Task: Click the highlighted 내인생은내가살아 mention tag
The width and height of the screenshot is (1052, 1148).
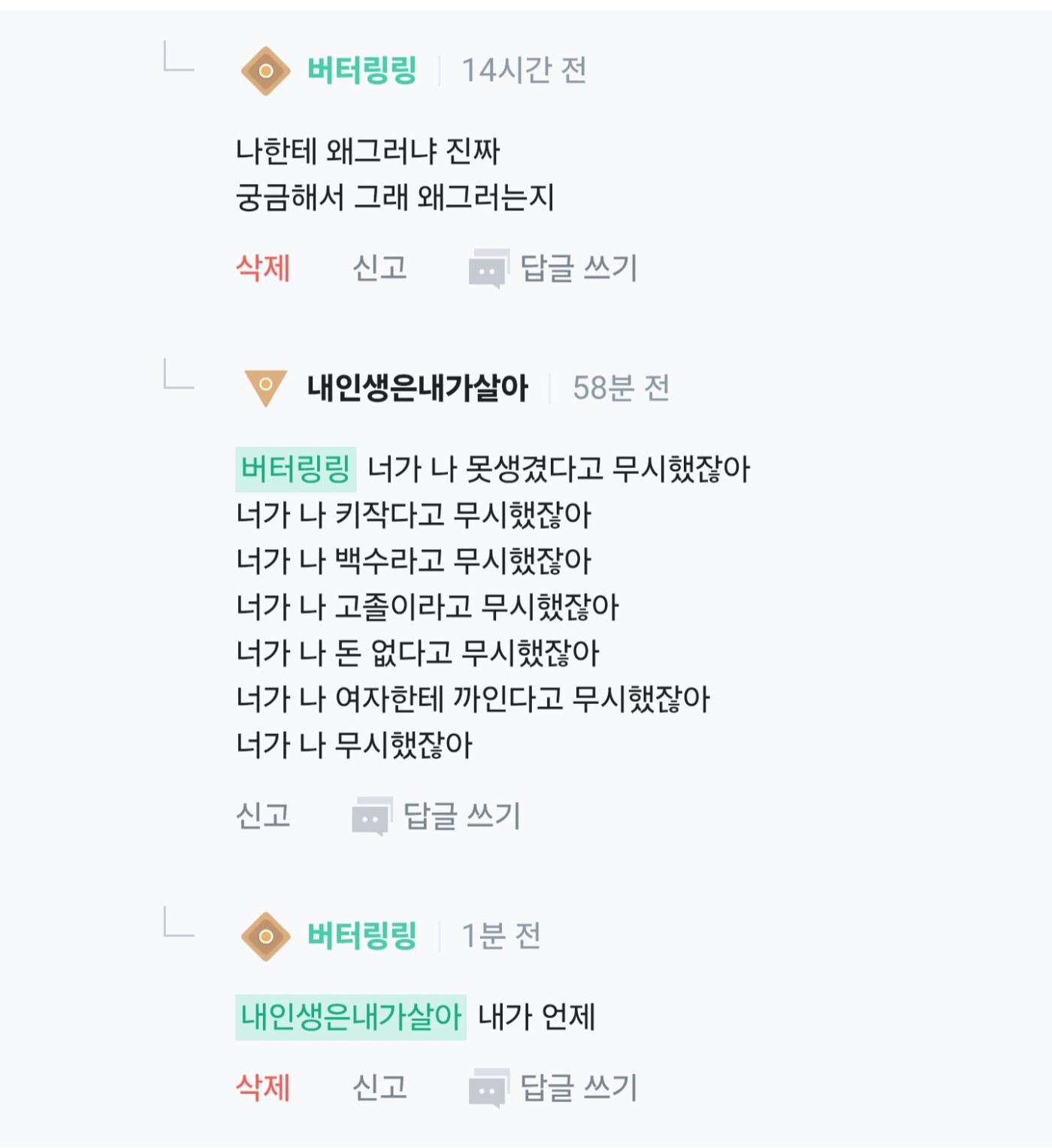Action: tap(350, 1017)
